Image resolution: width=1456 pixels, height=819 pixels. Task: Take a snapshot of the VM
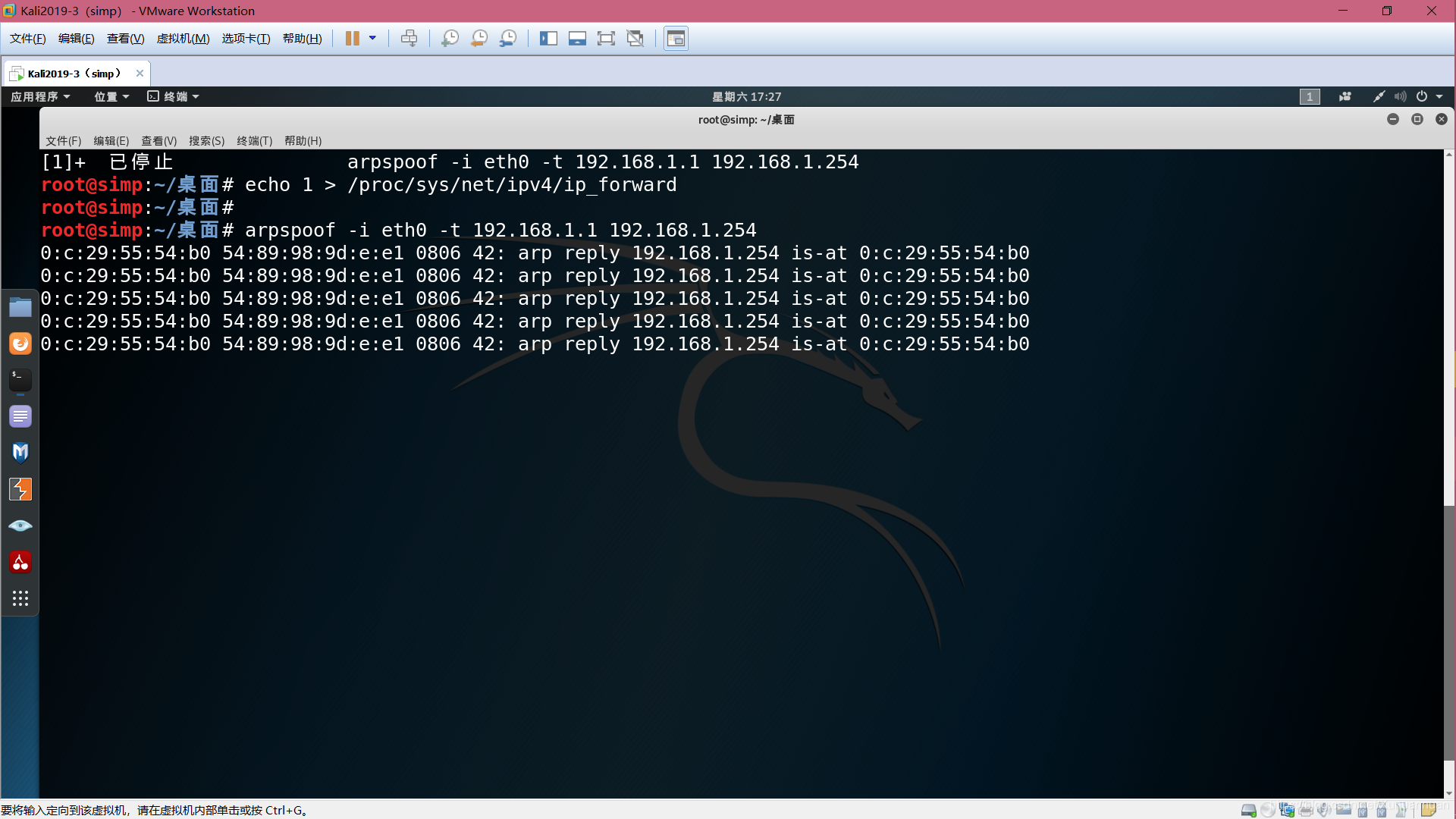tap(450, 39)
